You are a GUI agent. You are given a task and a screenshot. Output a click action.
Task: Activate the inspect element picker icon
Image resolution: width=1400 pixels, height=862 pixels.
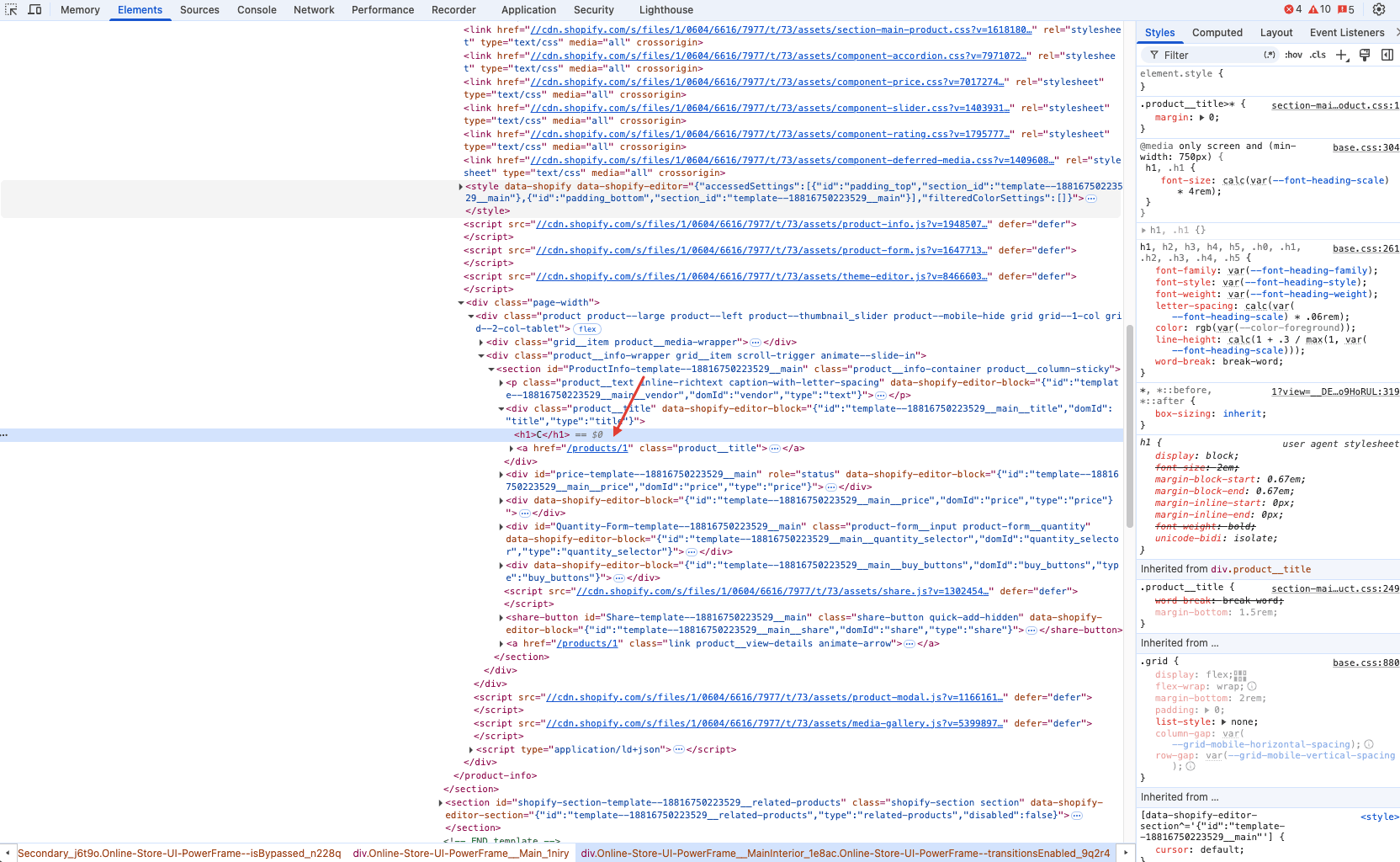coord(12,10)
